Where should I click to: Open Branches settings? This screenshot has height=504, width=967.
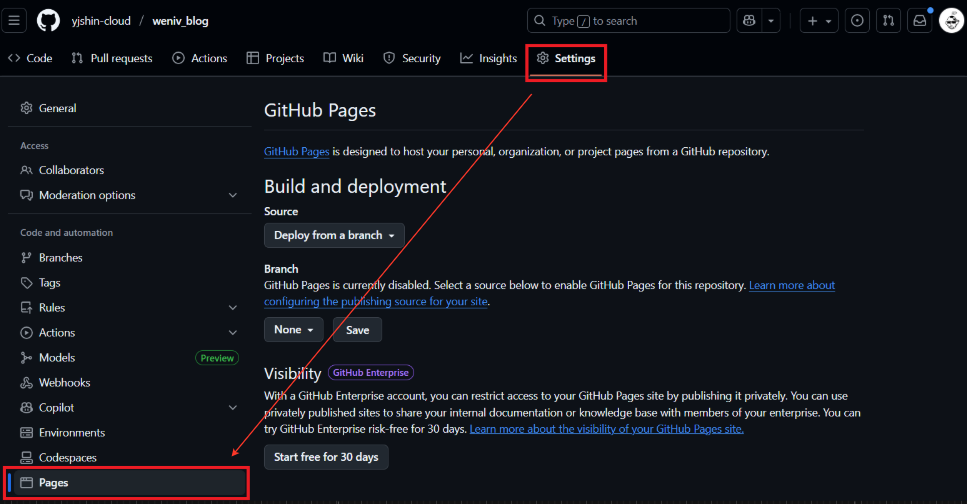[130, 257]
